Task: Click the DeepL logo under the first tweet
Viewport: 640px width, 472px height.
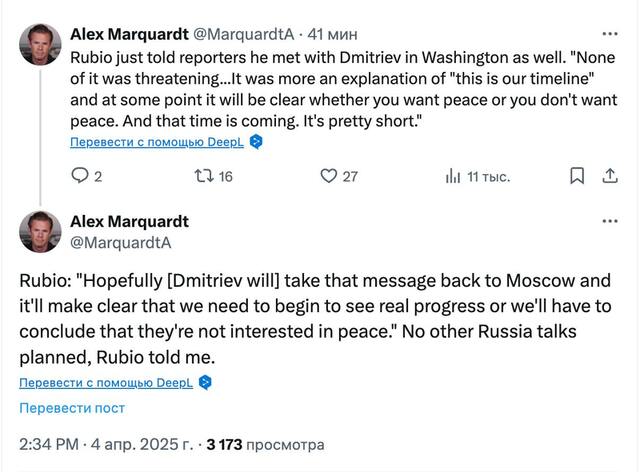Action: [256, 142]
